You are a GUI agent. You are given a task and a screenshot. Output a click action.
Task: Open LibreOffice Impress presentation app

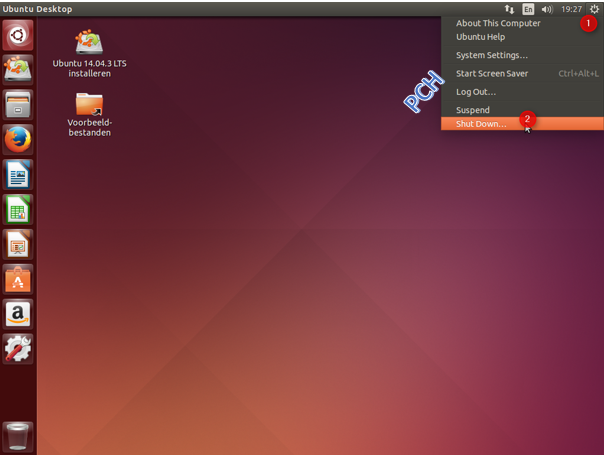click(18, 244)
